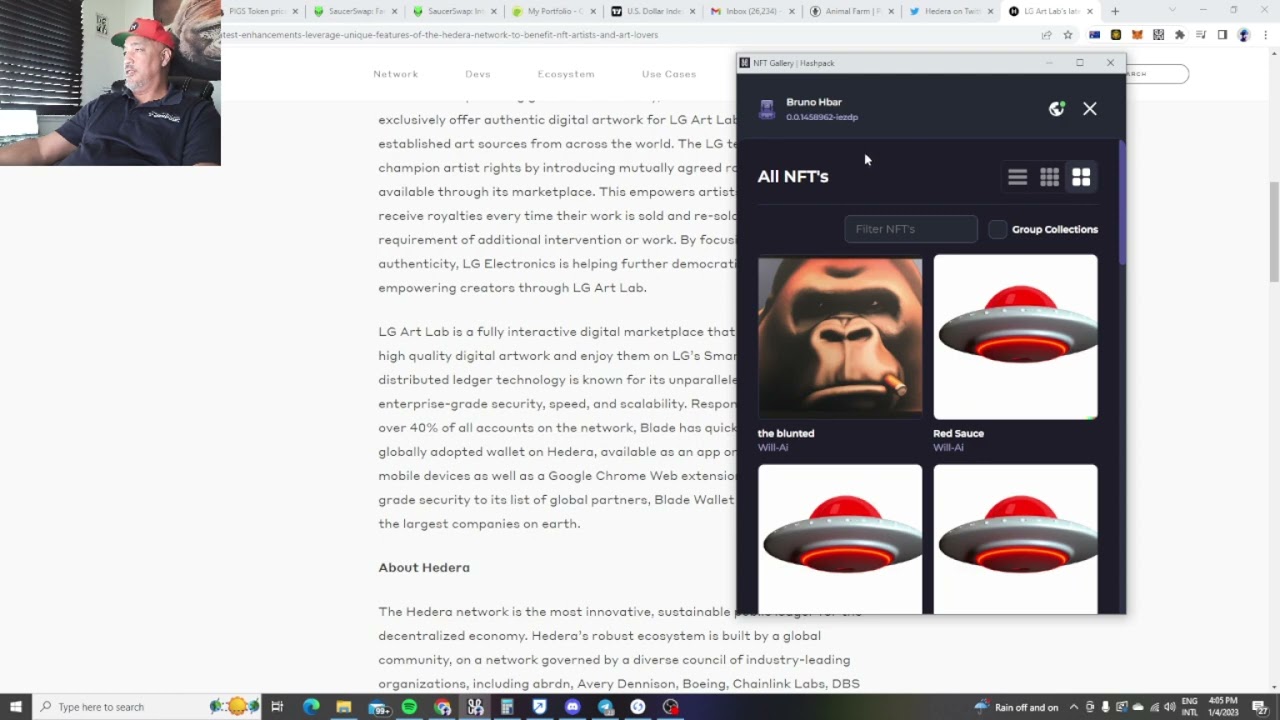
Task: Open 'the blunted' gorilla NFT thumbnail
Action: tap(840, 337)
